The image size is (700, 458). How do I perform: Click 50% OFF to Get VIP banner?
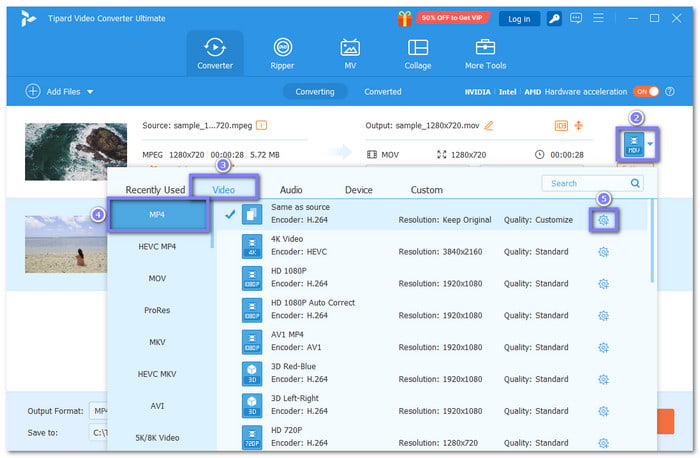(452, 18)
